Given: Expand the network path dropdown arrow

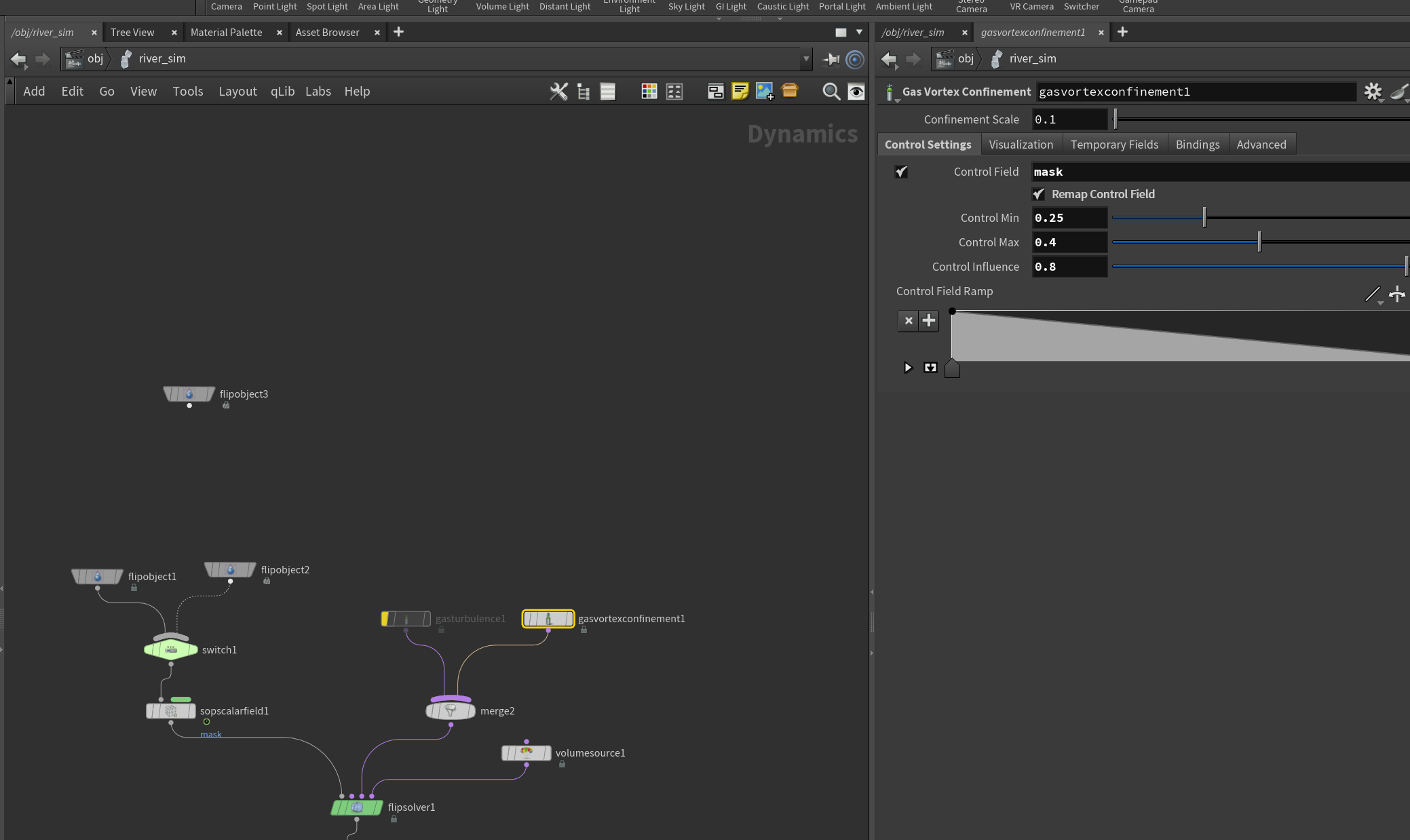Looking at the screenshot, I should point(806,59).
